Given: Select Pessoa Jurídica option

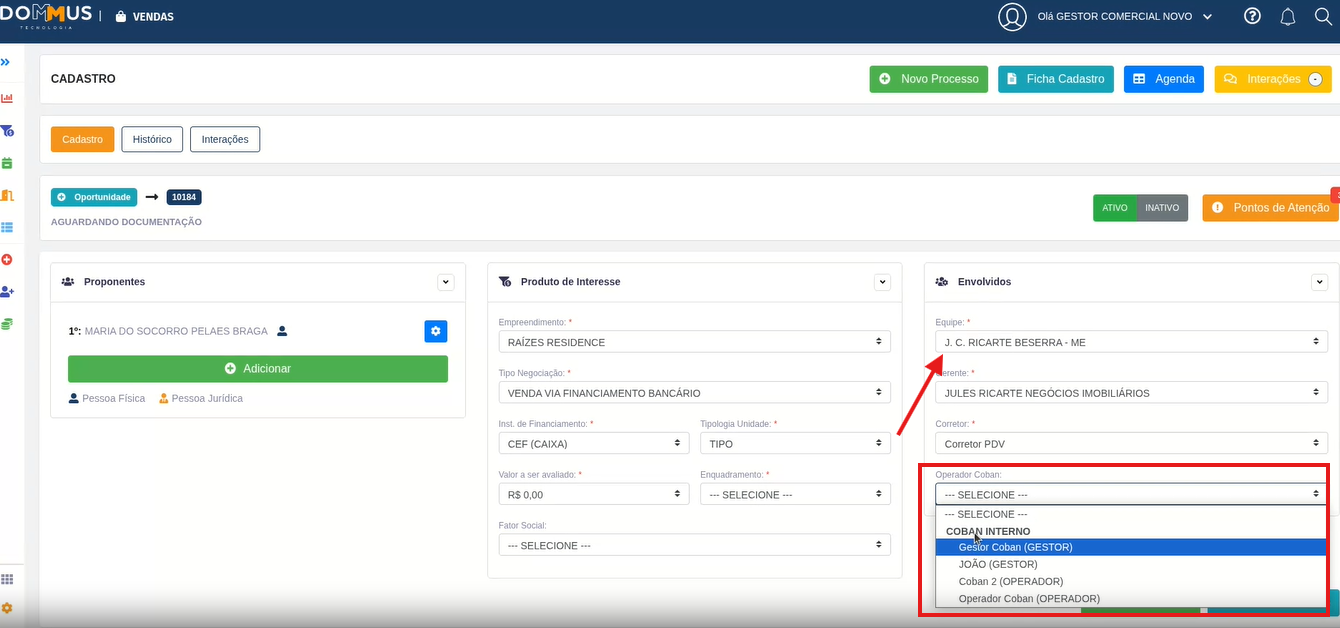Looking at the screenshot, I should 201,398.
